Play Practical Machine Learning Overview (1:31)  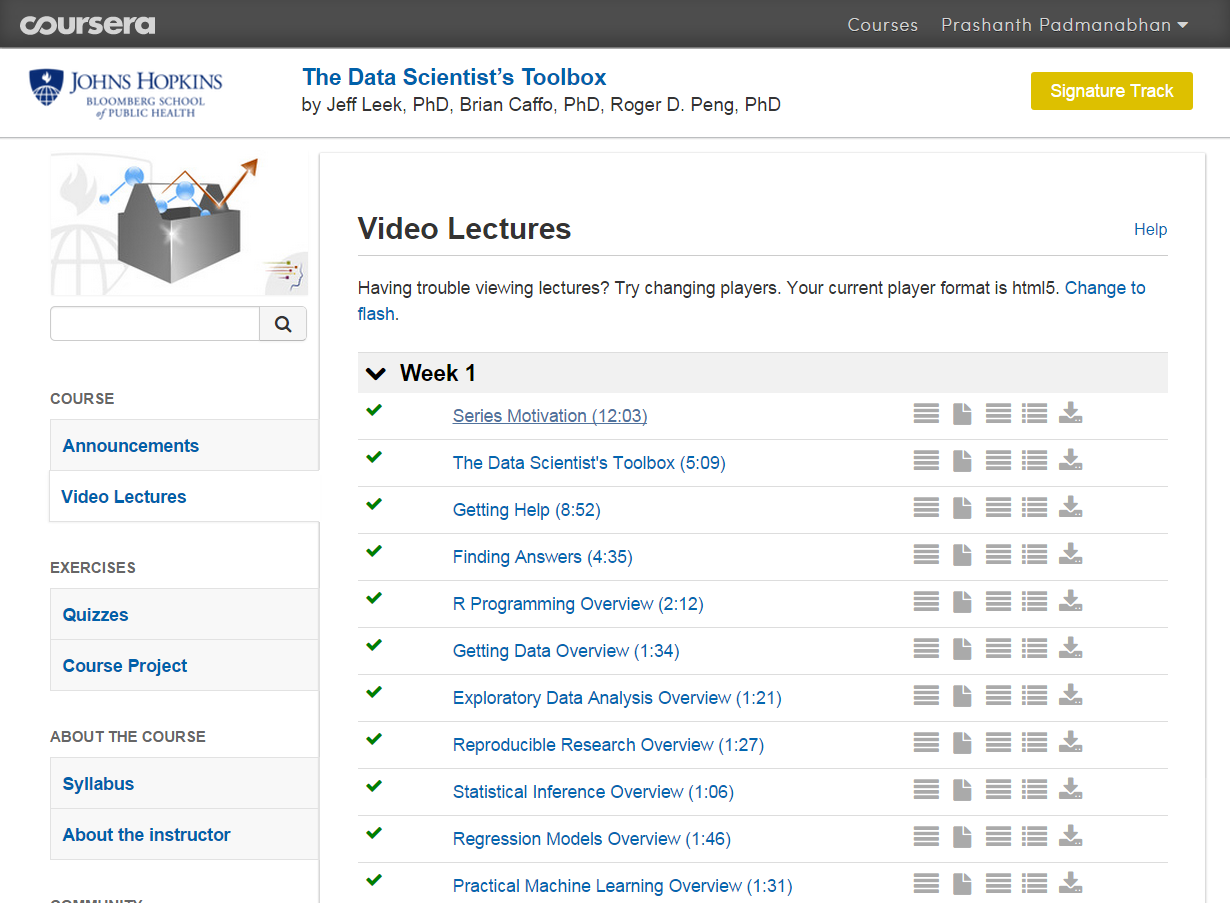(622, 886)
